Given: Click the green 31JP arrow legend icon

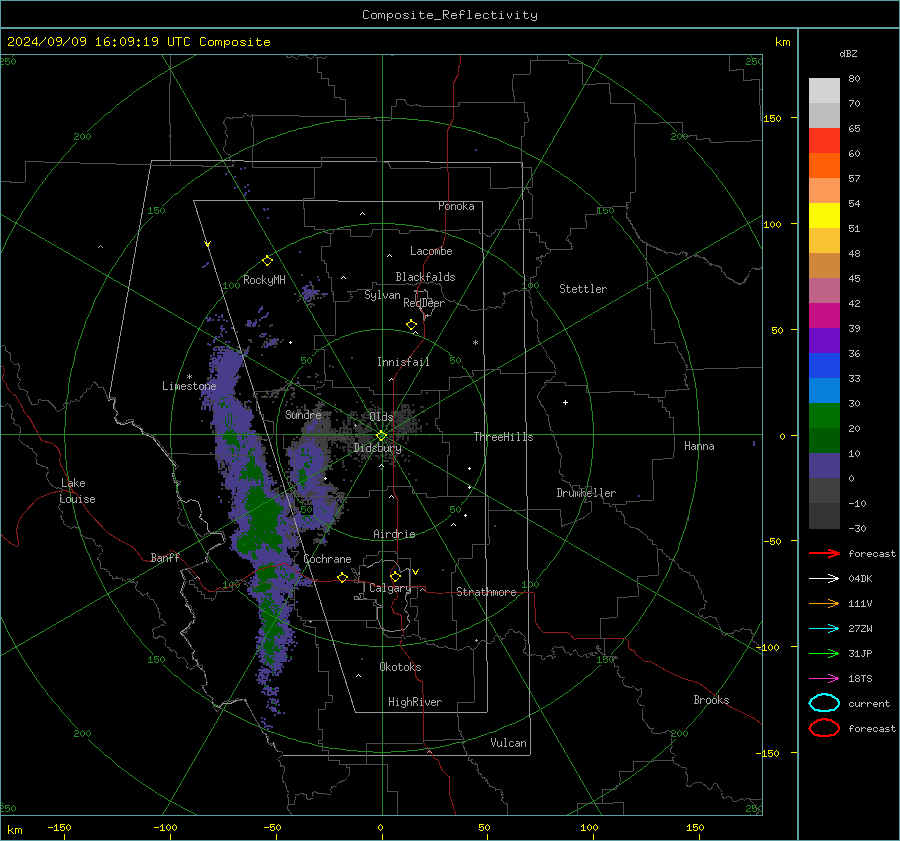Looking at the screenshot, I should [824, 653].
